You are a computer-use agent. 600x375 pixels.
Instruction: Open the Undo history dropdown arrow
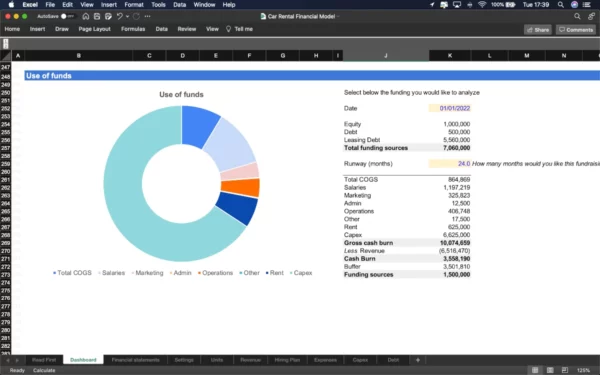[127, 16]
